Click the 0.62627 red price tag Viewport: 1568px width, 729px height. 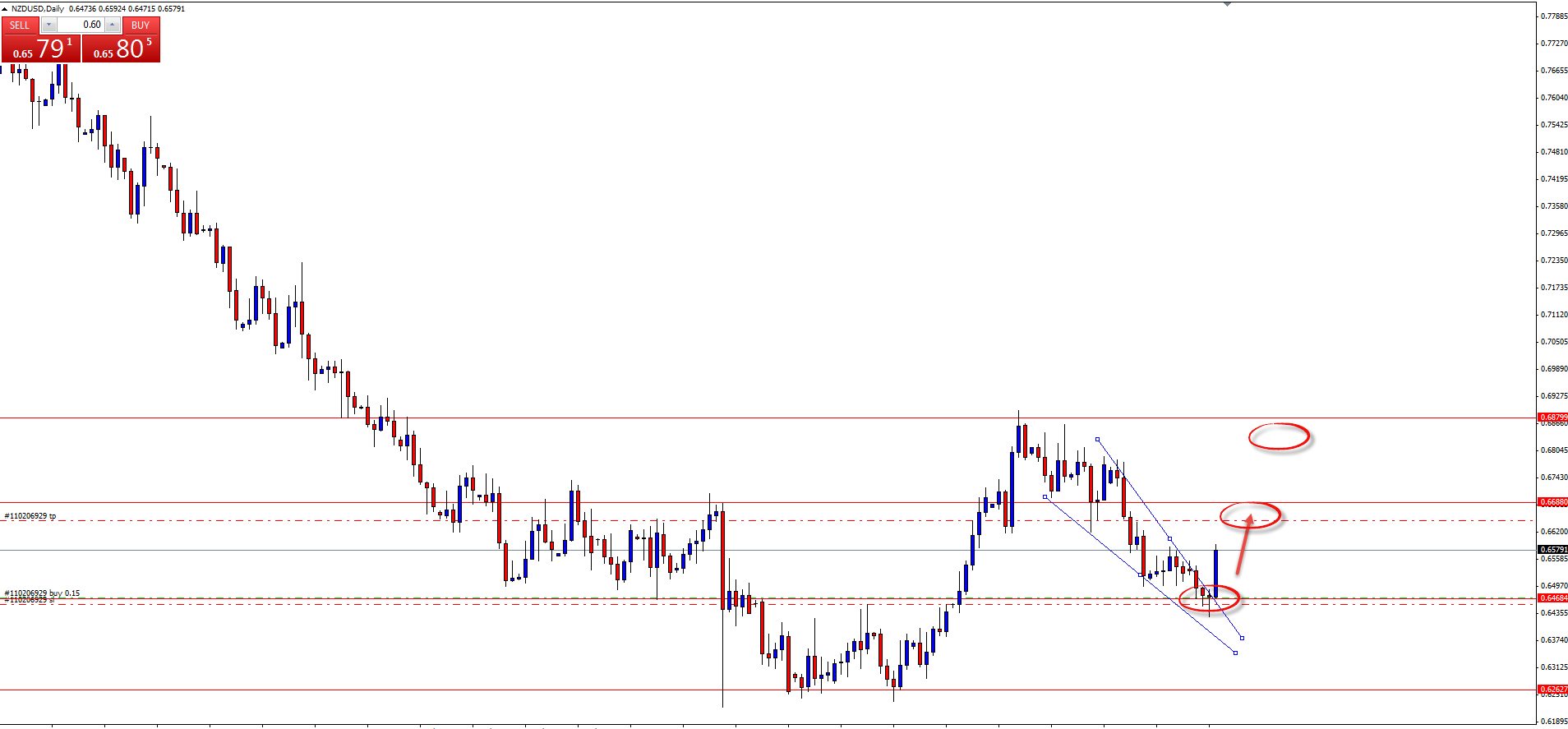click(x=1552, y=690)
